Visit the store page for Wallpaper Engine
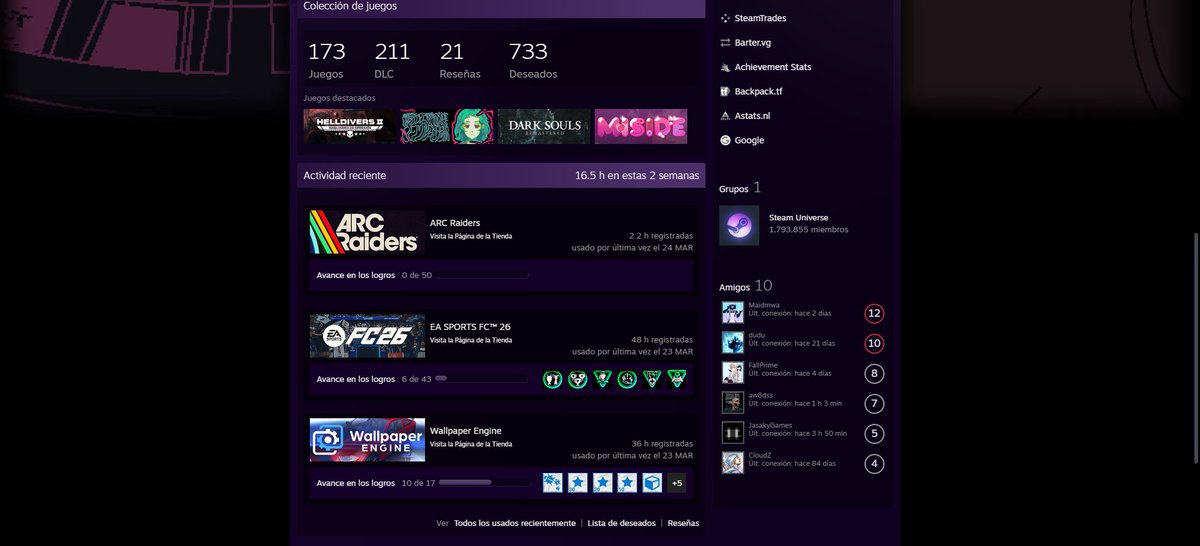 pos(471,444)
